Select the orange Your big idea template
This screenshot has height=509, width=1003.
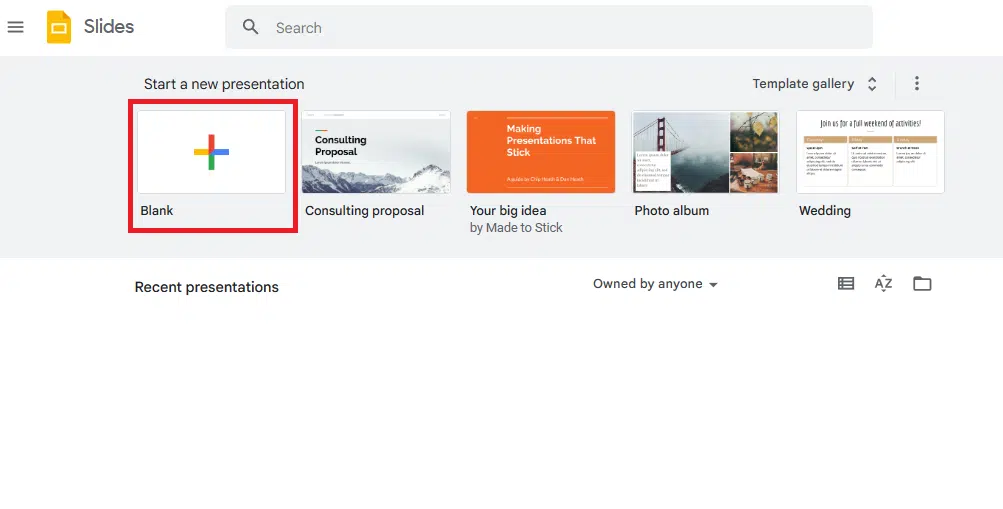(540, 152)
